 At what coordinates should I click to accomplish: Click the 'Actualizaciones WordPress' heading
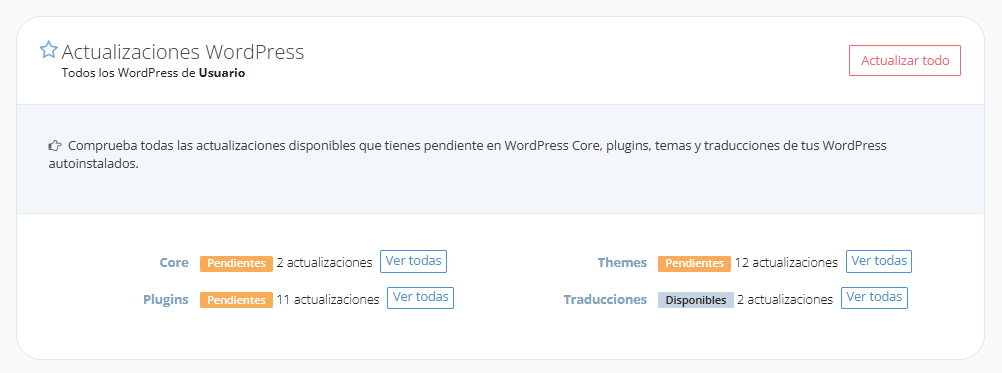pos(183,52)
